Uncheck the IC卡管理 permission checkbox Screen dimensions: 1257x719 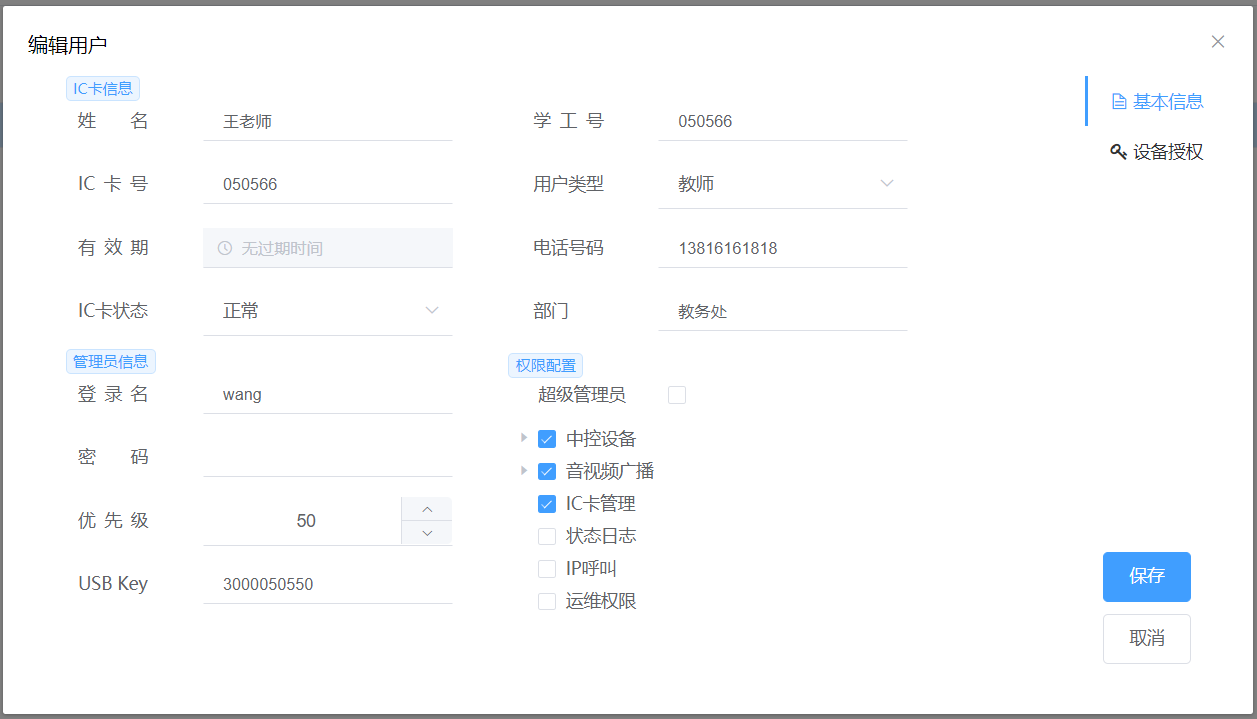pos(547,504)
